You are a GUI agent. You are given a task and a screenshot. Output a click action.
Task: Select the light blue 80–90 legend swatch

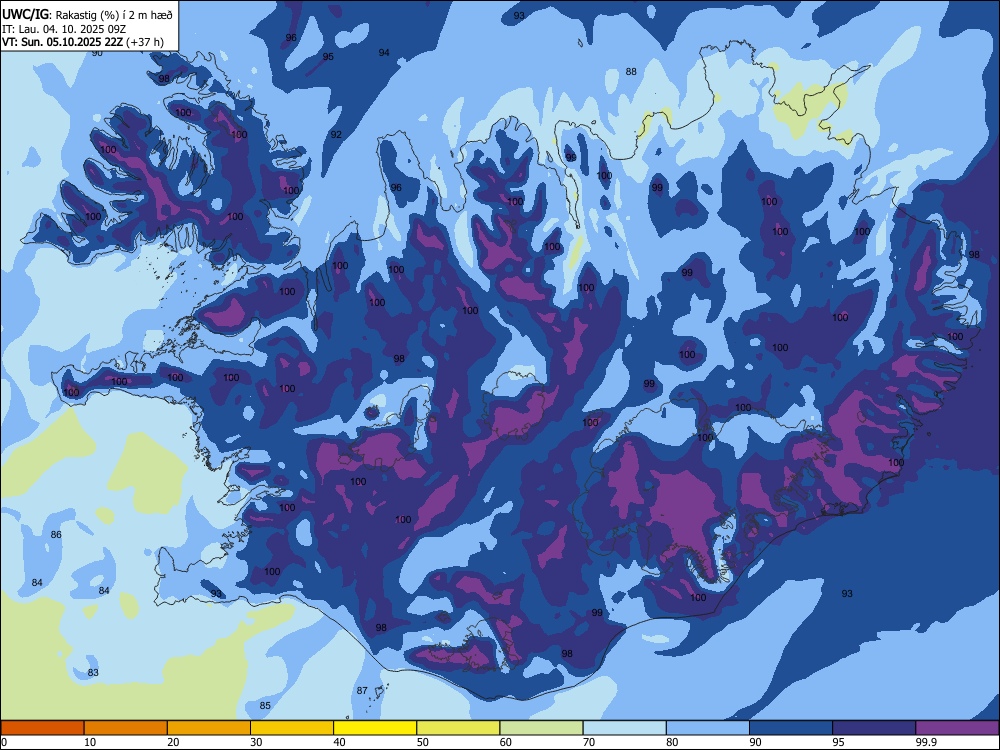(x=708, y=728)
